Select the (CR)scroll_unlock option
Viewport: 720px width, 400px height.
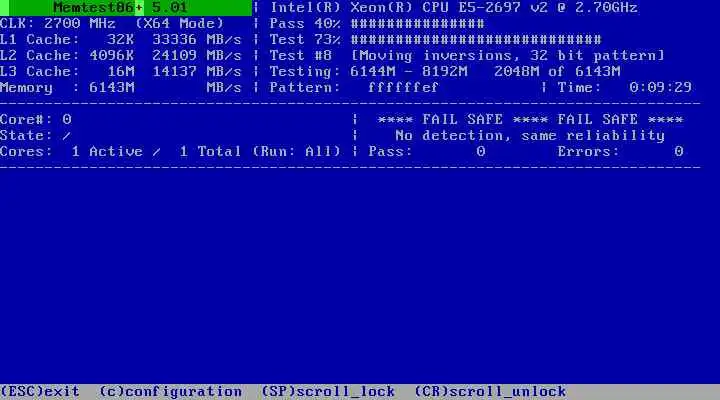(x=490, y=392)
